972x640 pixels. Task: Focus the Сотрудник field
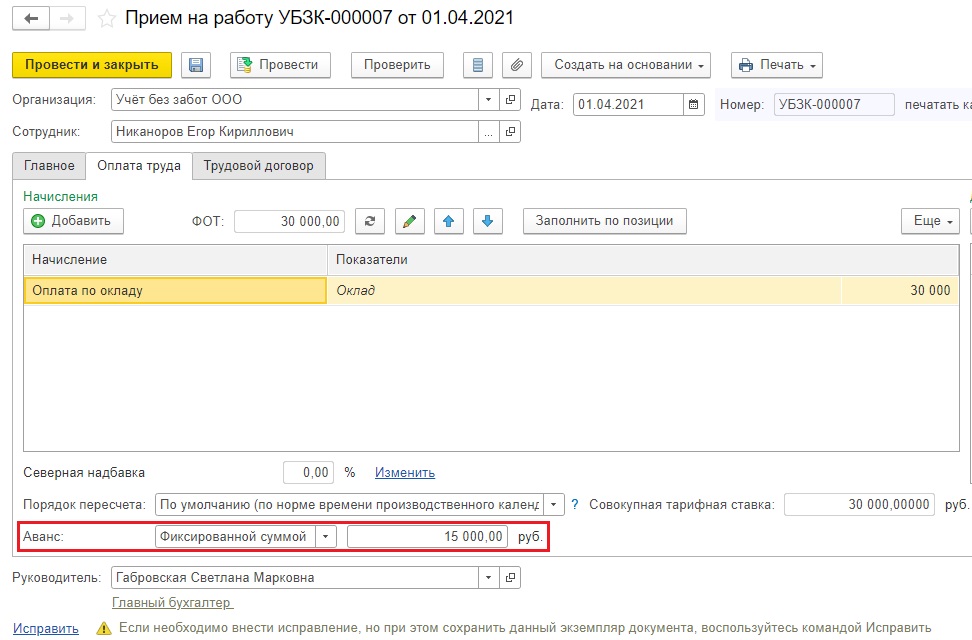(295, 131)
